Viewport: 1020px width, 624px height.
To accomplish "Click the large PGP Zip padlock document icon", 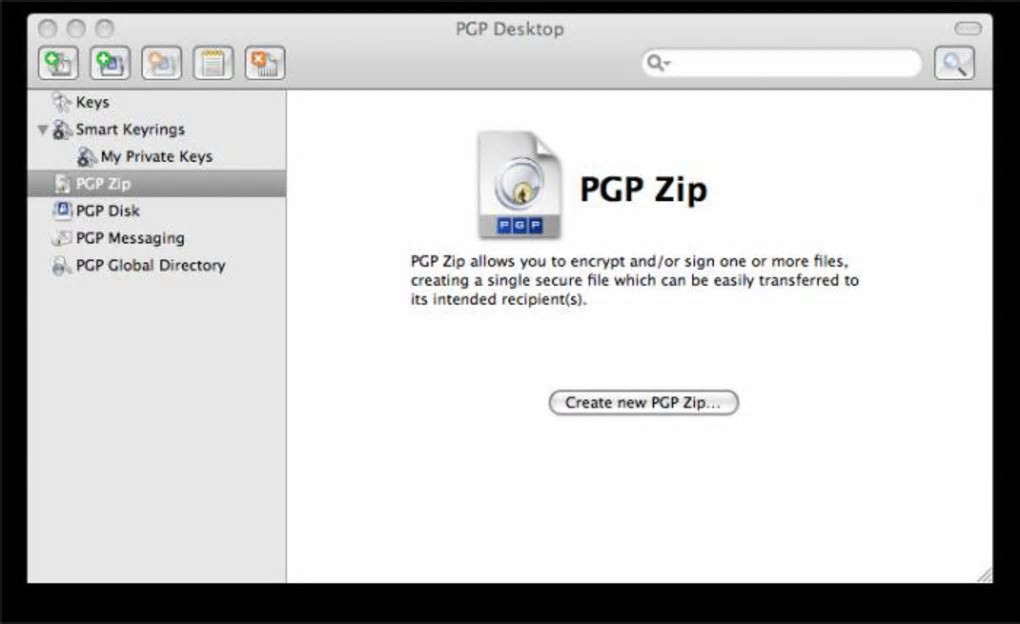I will click(x=518, y=186).
